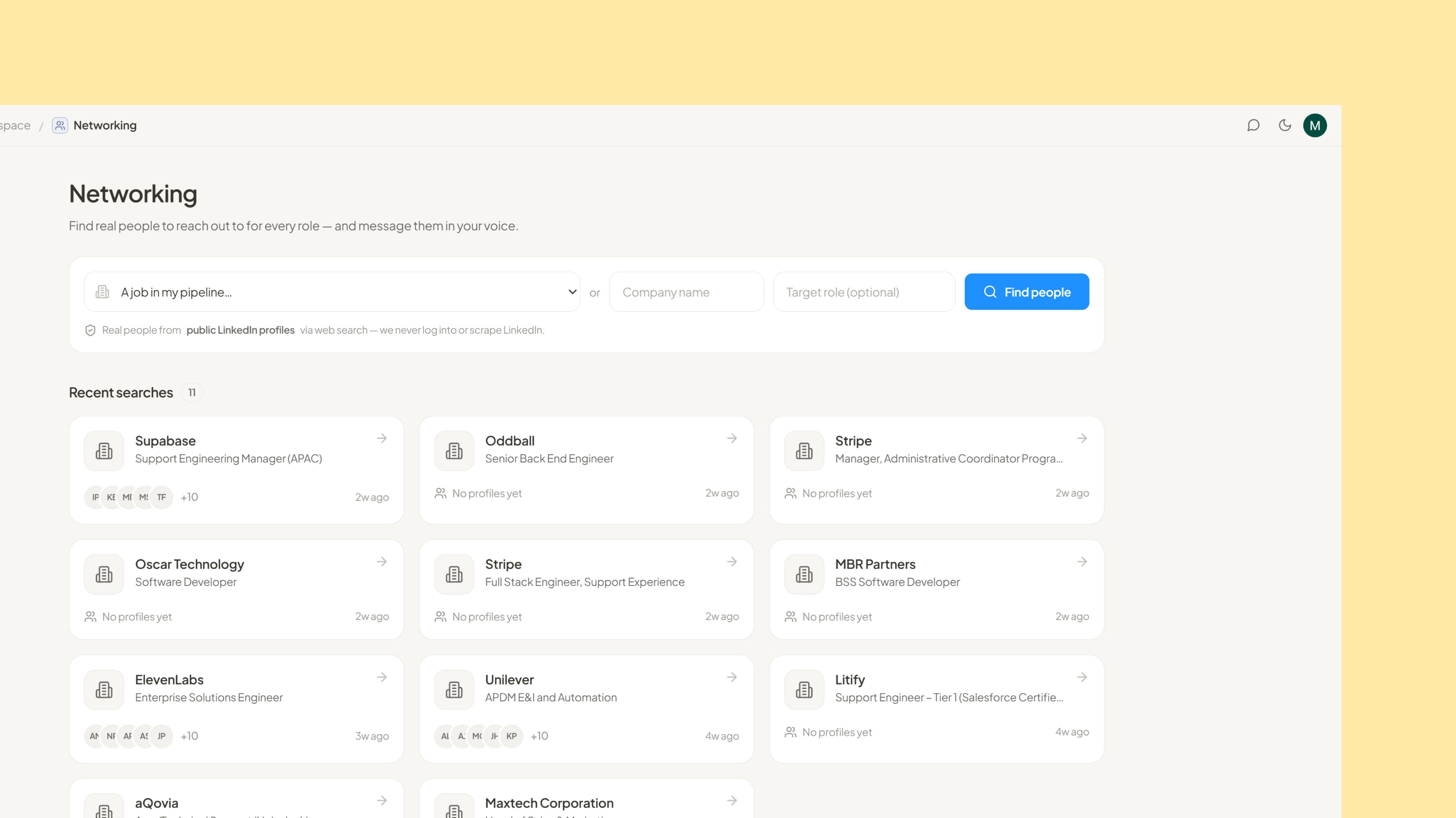This screenshot has width=1456, height=818.
Task: Open Supabase search arrow icon
Action: (x=382, y=438)
